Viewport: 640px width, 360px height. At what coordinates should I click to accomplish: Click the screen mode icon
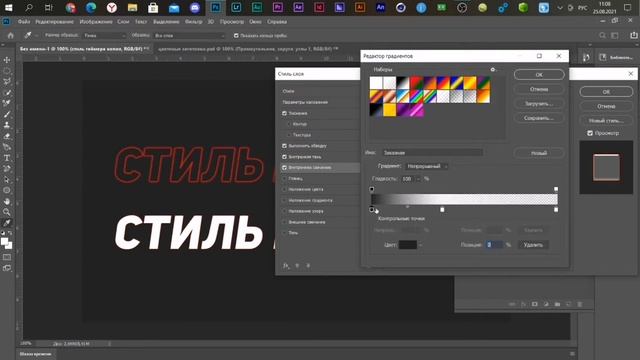(7, 268)
